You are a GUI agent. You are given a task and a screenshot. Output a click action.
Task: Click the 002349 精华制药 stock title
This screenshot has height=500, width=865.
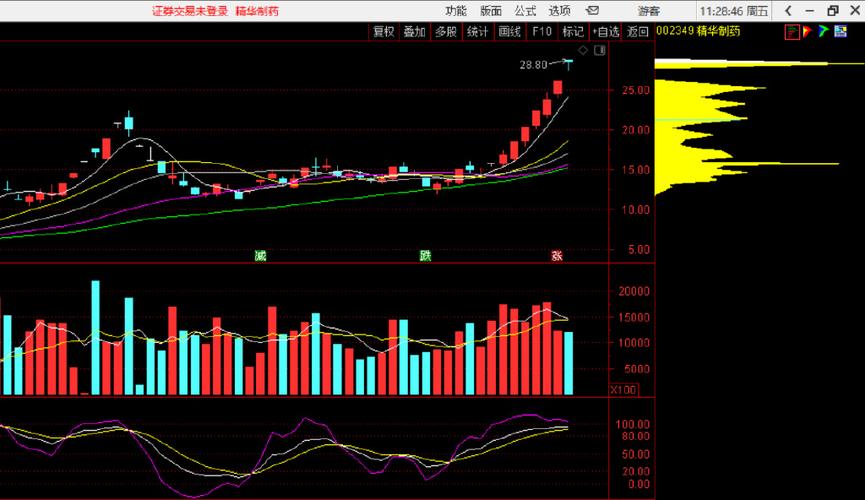click(698, 31)
